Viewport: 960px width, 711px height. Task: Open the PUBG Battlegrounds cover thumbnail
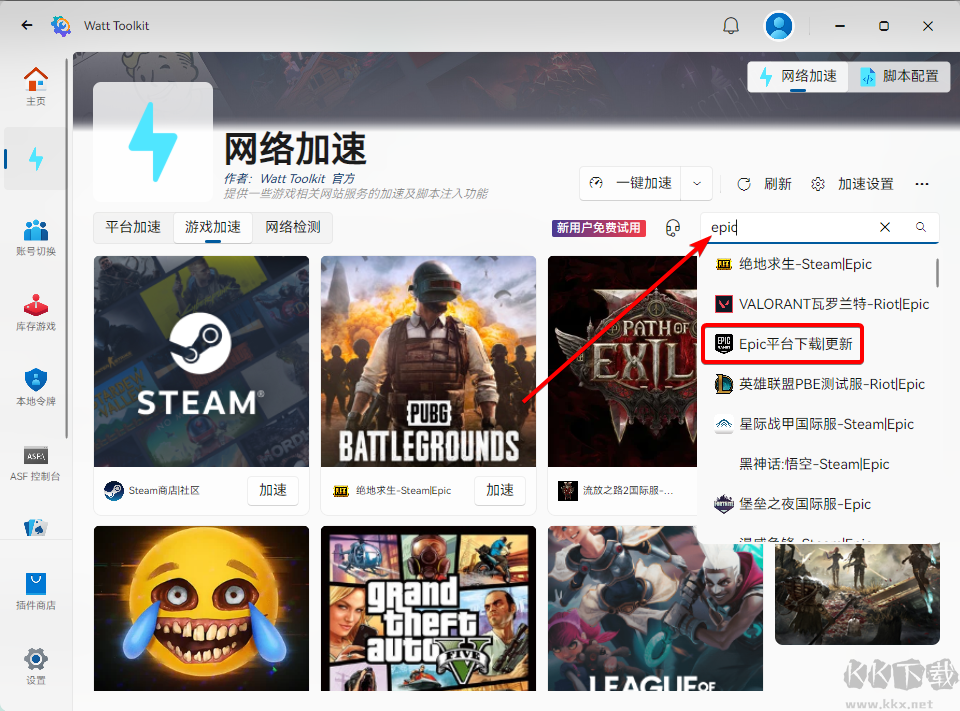click(429, 361)
